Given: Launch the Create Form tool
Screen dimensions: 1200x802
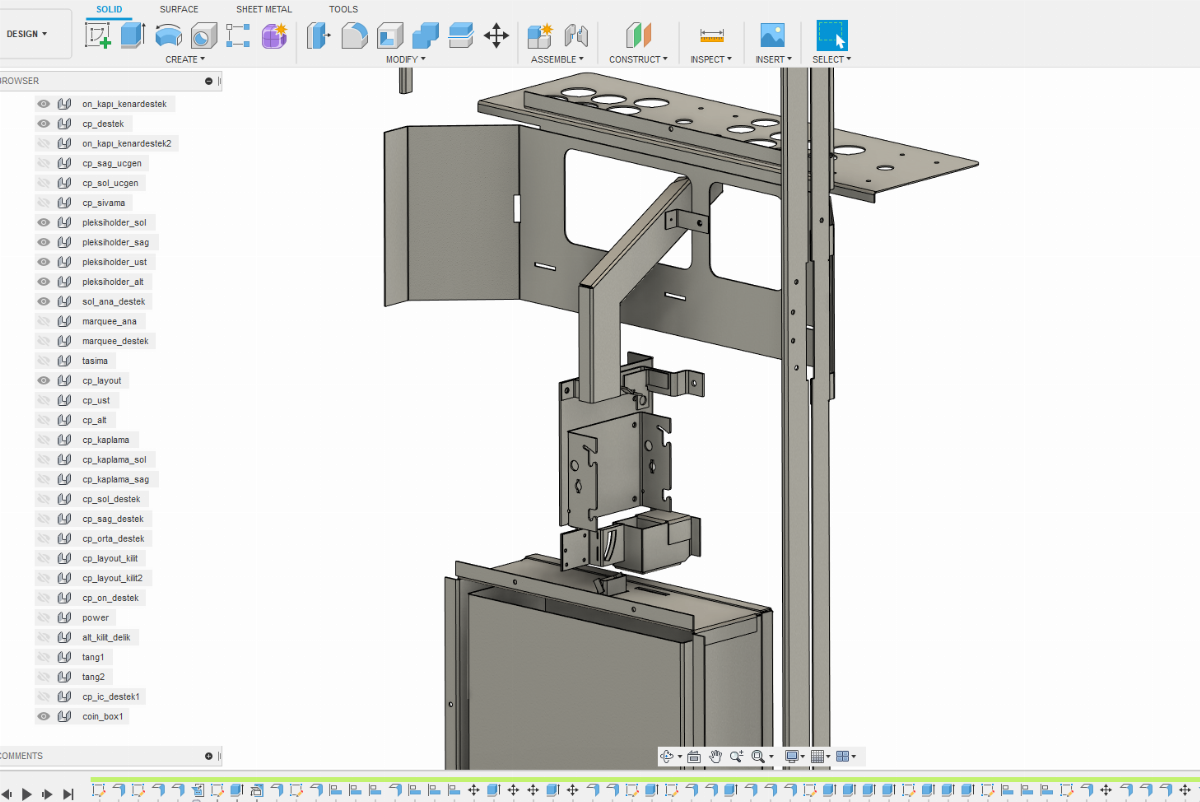Looking at the screenshot, I should [x=274, y=36].
